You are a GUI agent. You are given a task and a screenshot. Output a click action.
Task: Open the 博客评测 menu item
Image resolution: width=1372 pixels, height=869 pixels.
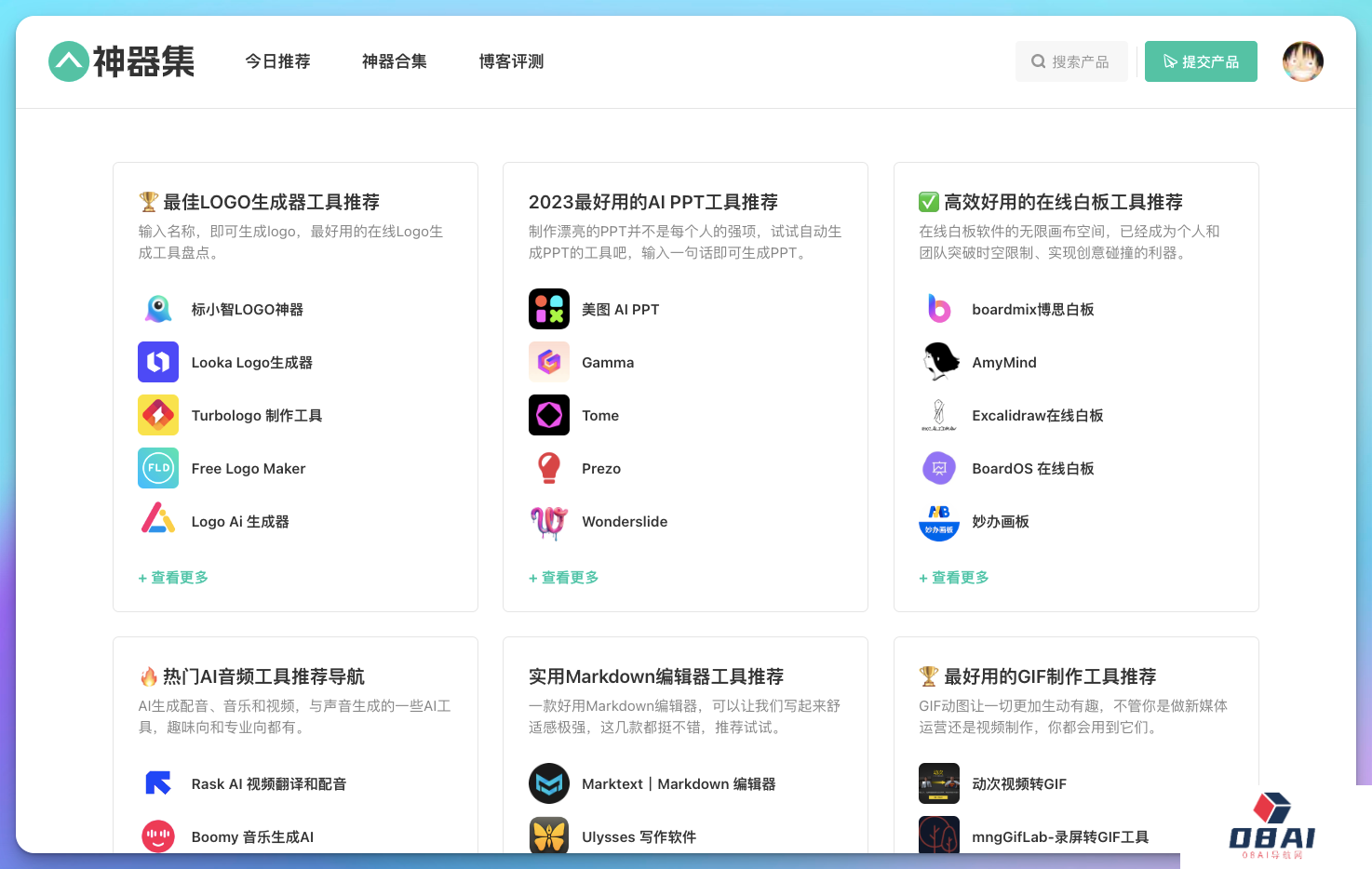[x=511, y=61]
